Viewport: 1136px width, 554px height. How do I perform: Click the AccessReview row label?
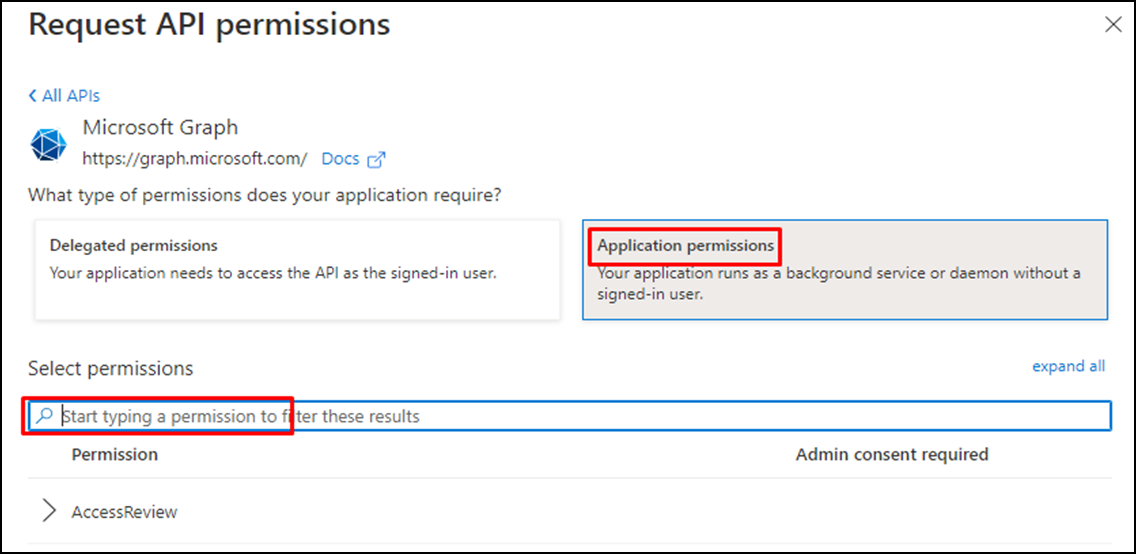pos(125,512)
